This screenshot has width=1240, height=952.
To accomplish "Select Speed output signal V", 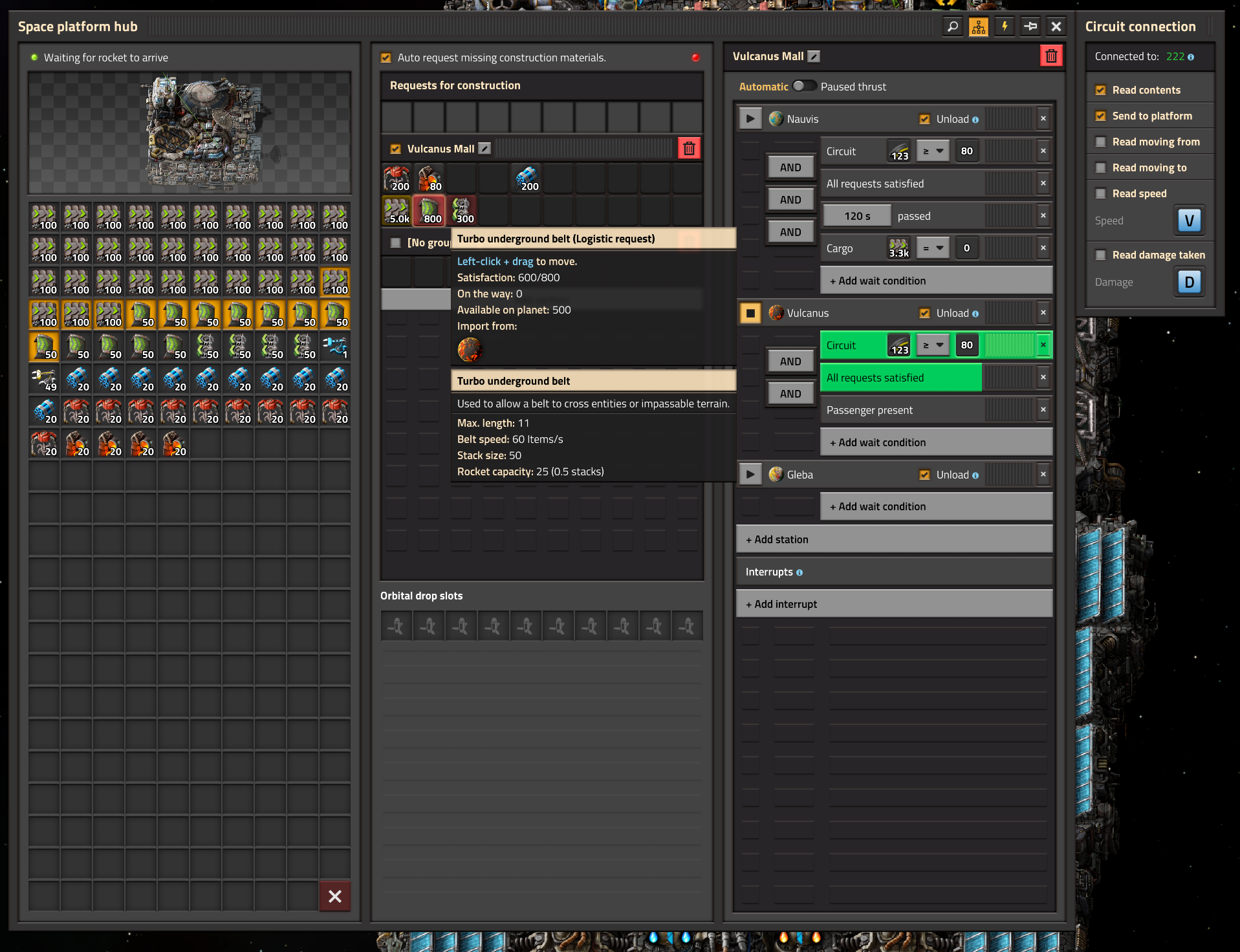I will [1189, 221].
